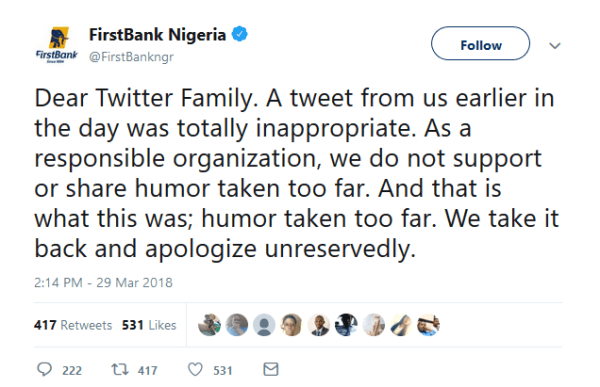Click the blue verified badge
600x387 pixels.
240,34
